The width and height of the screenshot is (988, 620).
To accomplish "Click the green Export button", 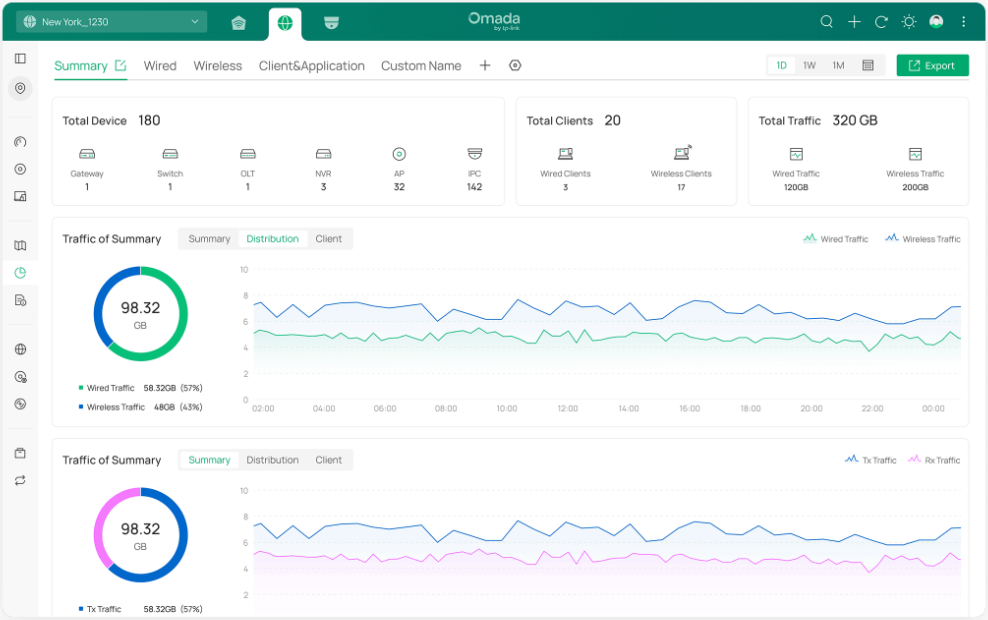I will (932, 64).
